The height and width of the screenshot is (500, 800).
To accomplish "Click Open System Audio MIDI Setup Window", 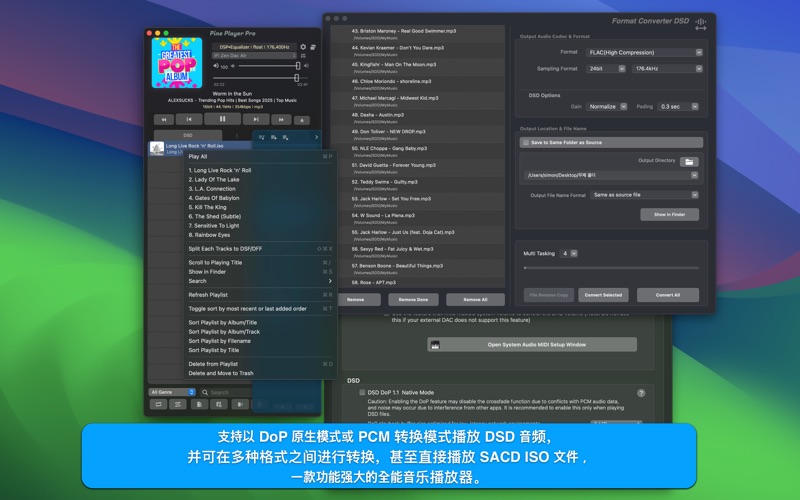I will point(532,345).
